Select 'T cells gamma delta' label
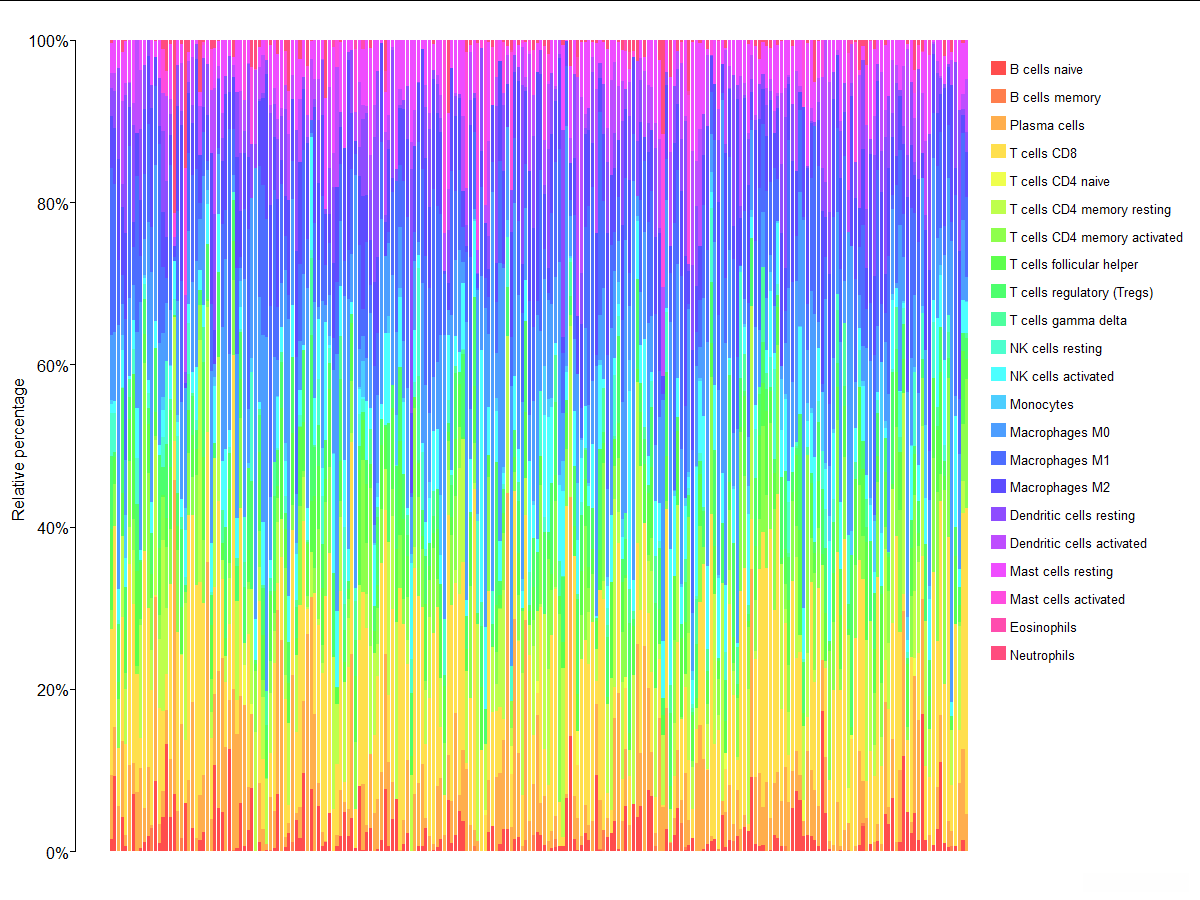Image resolution: width=1200 pixels, height=900 pixels. (x=1068, y=320)
